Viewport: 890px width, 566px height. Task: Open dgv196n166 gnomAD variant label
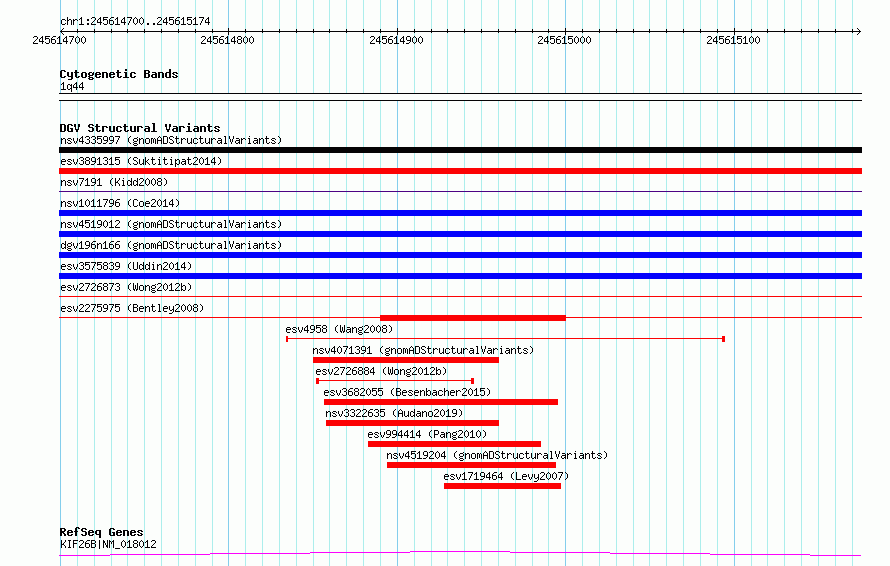pyautogui.click(x=171, y=245)
